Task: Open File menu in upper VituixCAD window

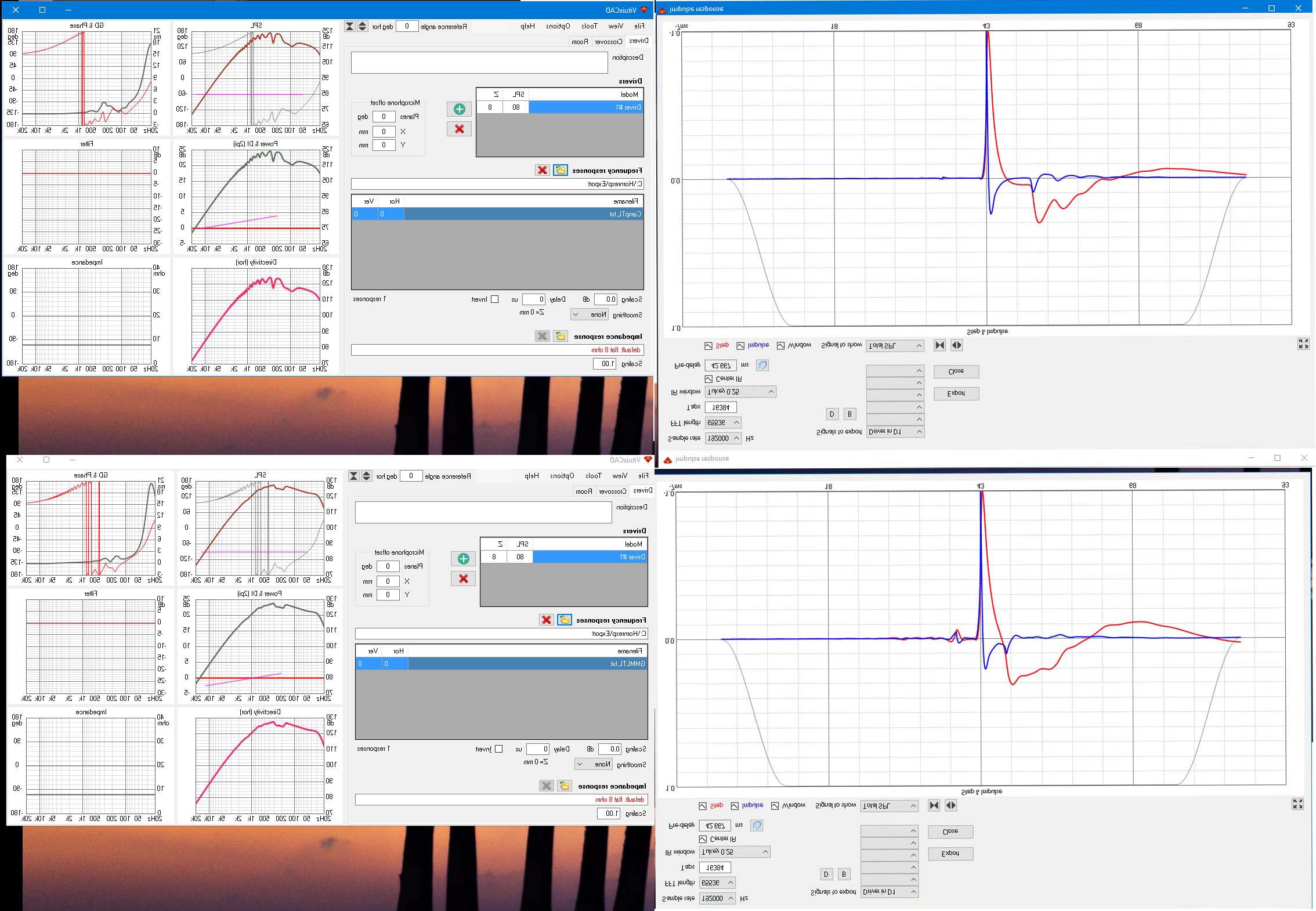Action: tap(639, 26)
